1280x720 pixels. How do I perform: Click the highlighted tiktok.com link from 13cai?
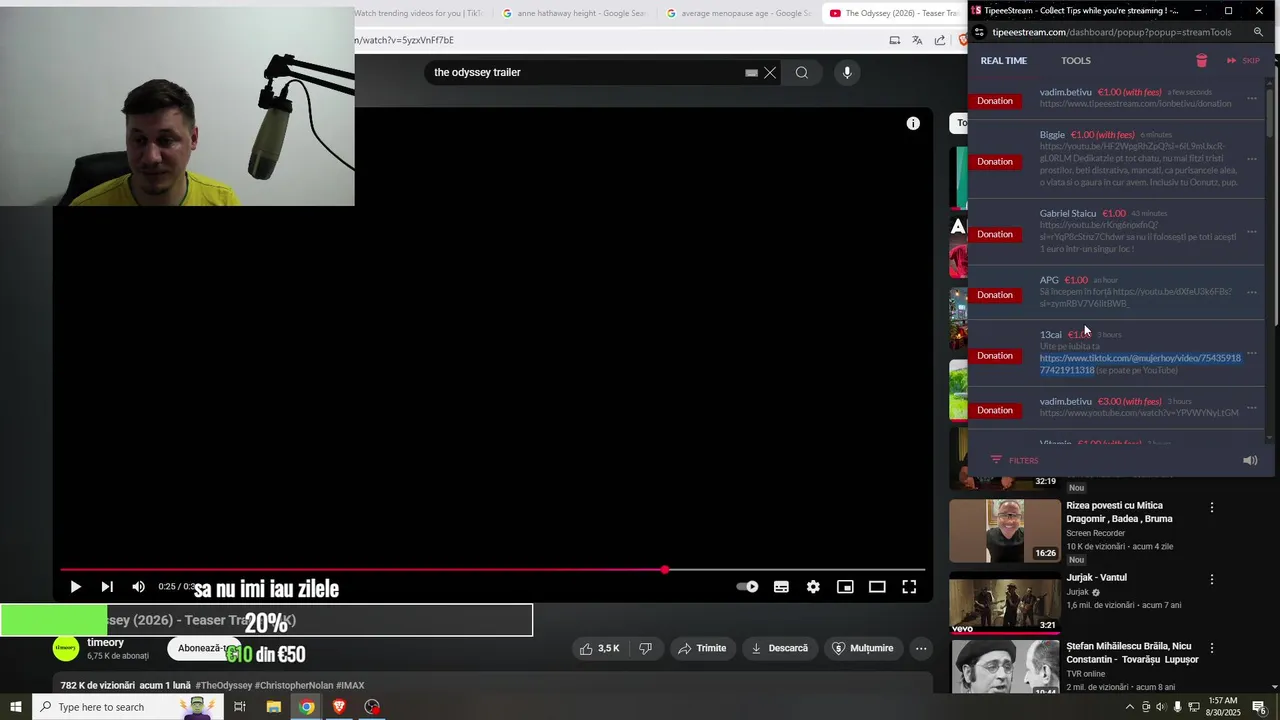tap(1140, 364)
